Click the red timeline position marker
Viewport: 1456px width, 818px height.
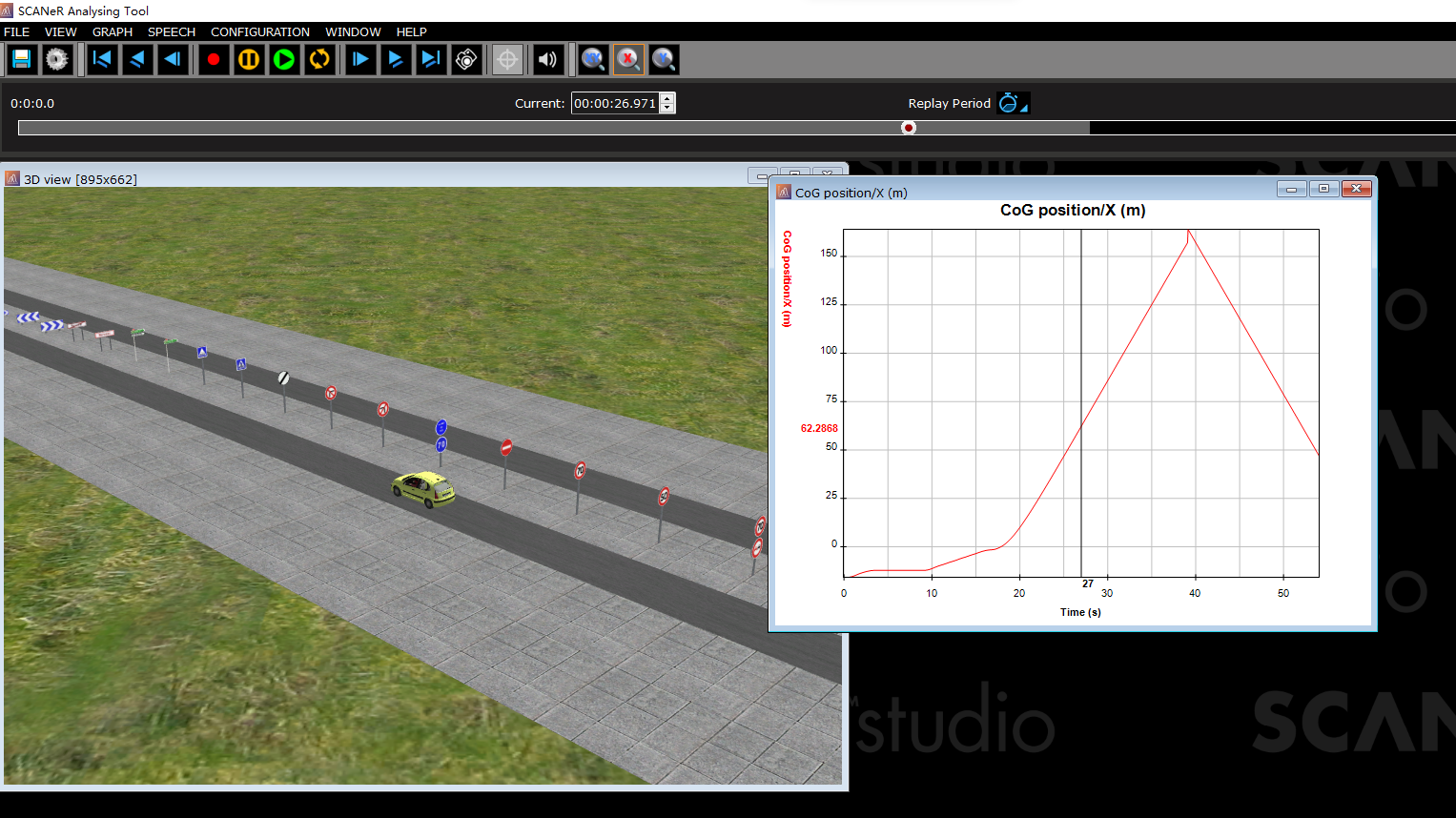[909, 128]
